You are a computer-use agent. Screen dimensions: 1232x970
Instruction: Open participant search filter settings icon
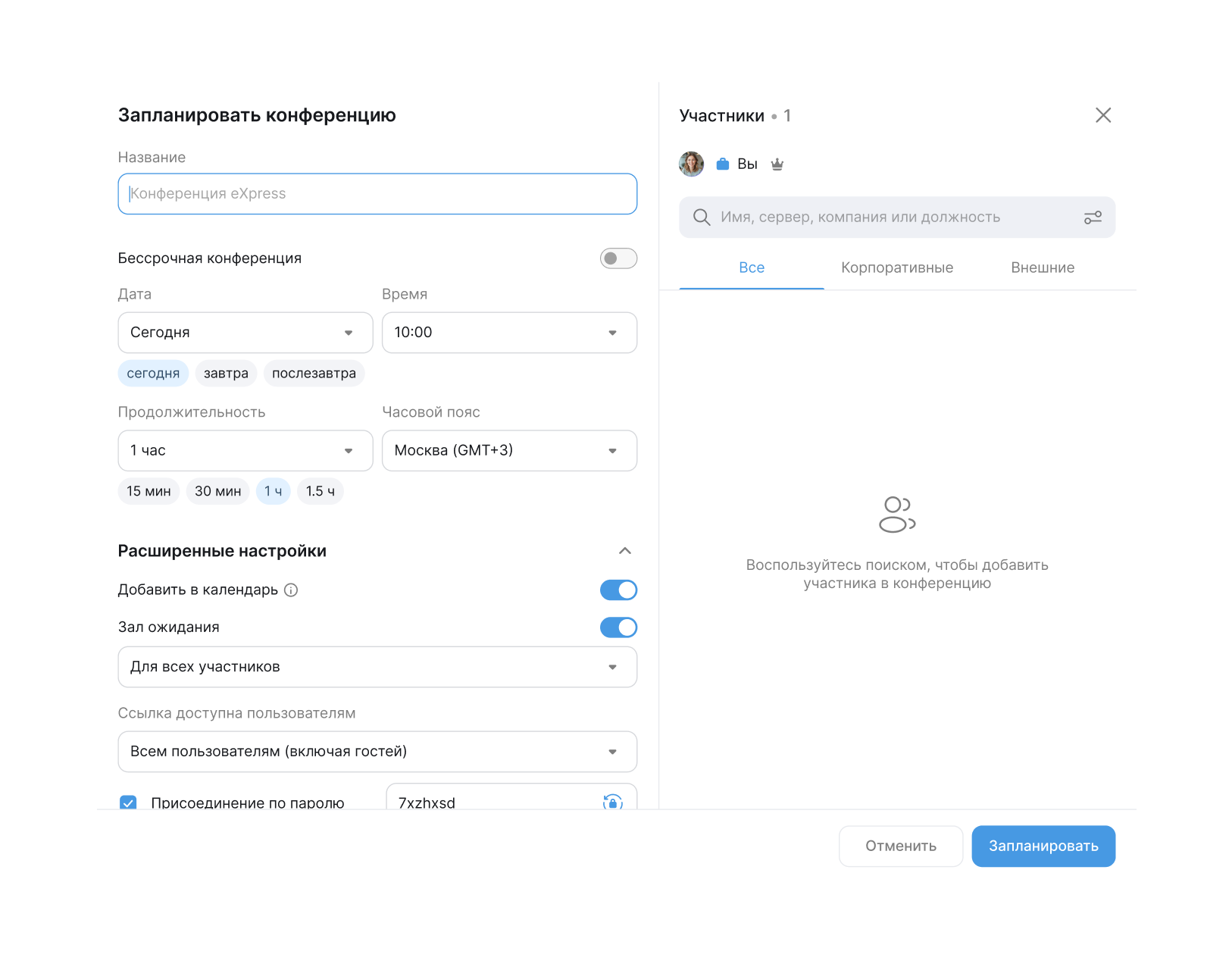pyautogui.click(x=1093, y=217)
